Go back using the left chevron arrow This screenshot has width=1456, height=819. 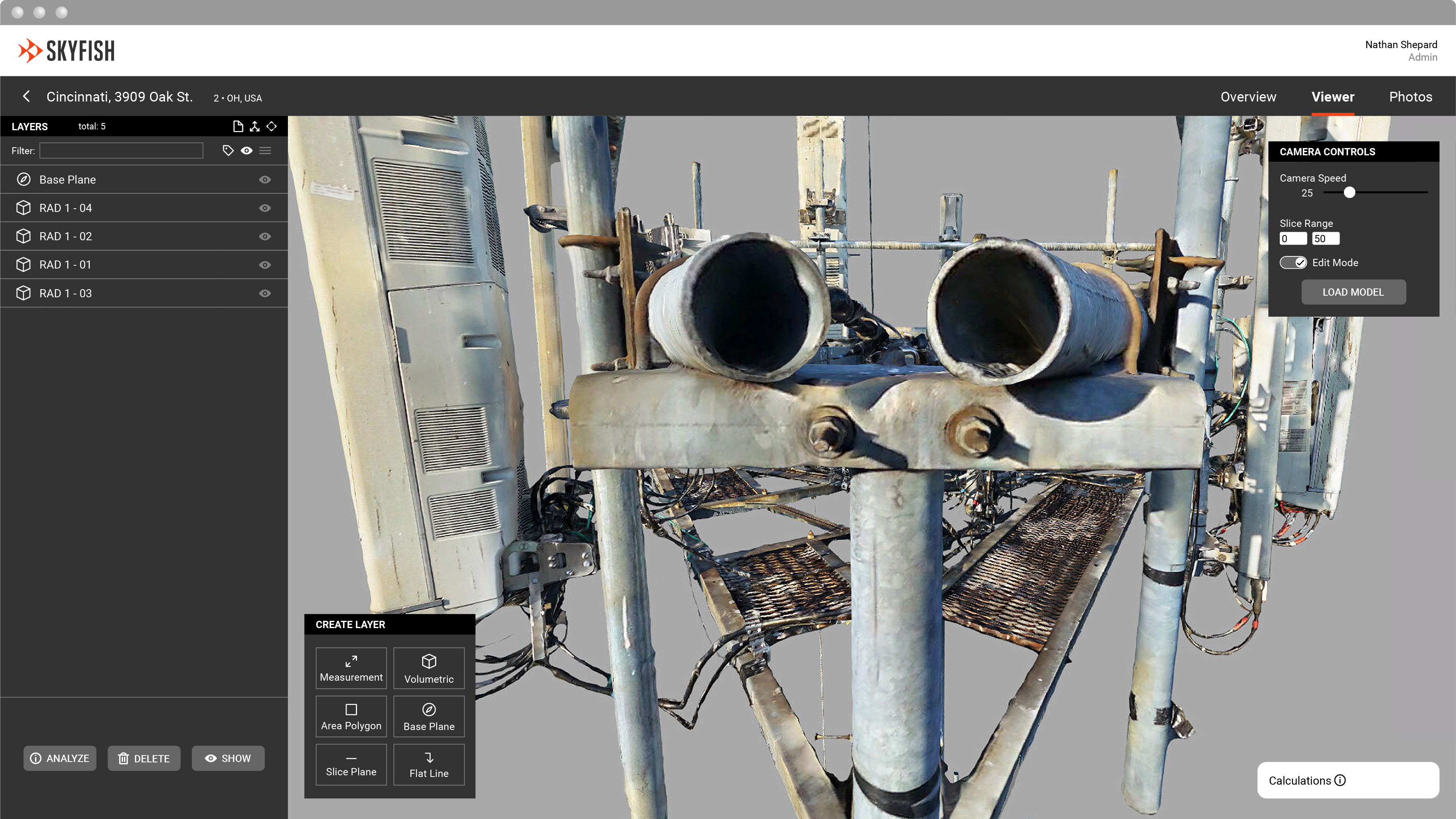(x=26, y=97)
